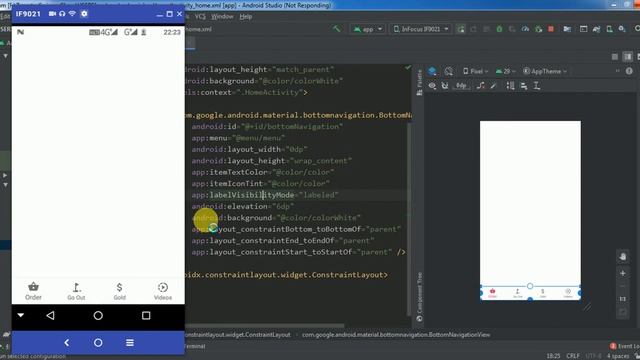Click the Guidelines icon in design toolbar
Viewport: 640px width, 360px height.
point(537,86)
